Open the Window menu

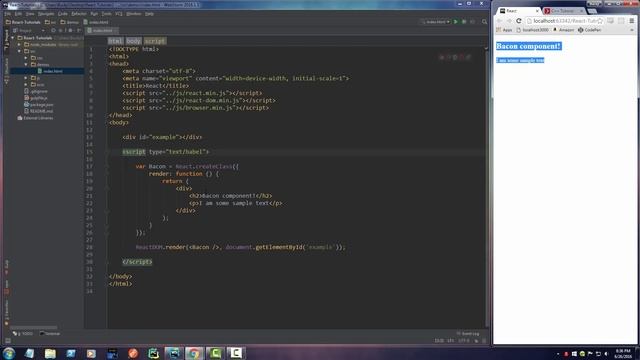pyautogui.click(x=133, y=14)
